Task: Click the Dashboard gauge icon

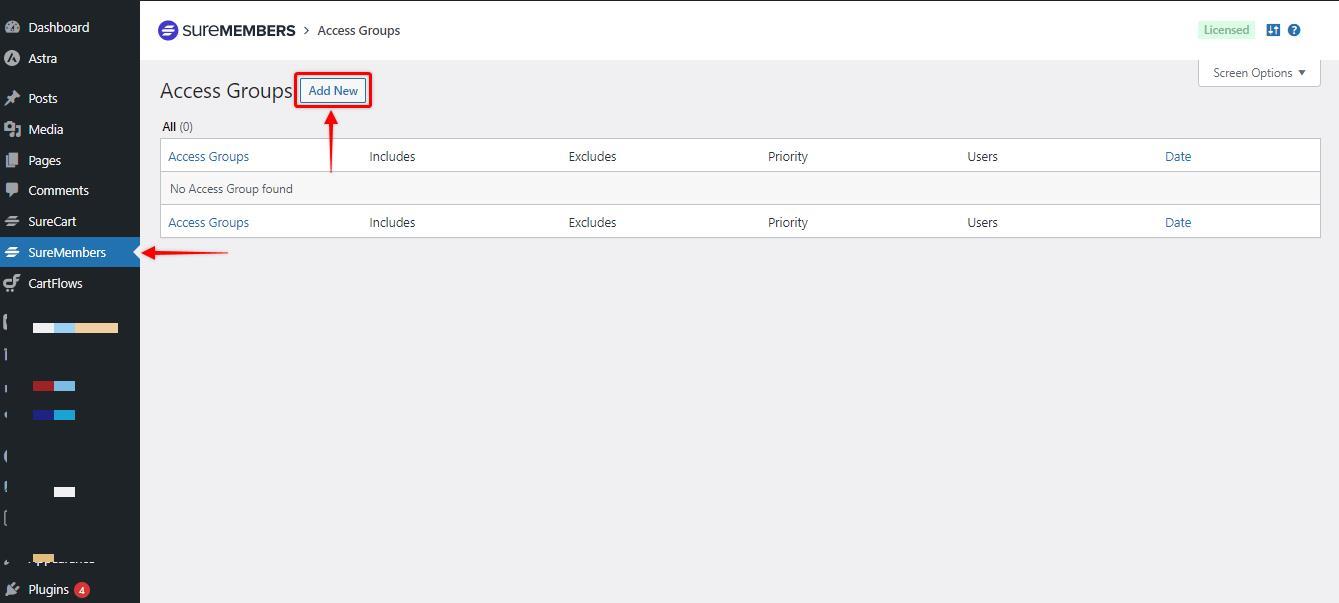Action: [x=12, y=27]
